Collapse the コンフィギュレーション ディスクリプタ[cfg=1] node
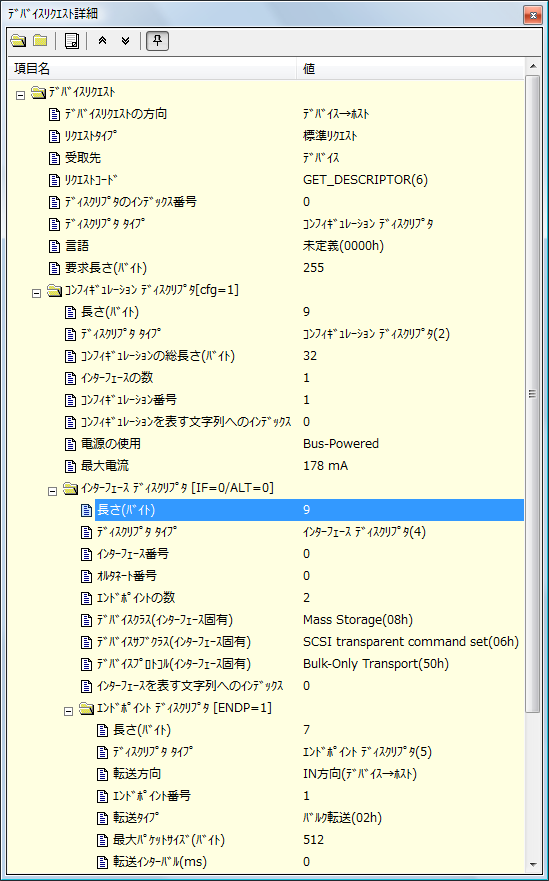The width and height of the screenshot is (549, 881). point(37,293)
